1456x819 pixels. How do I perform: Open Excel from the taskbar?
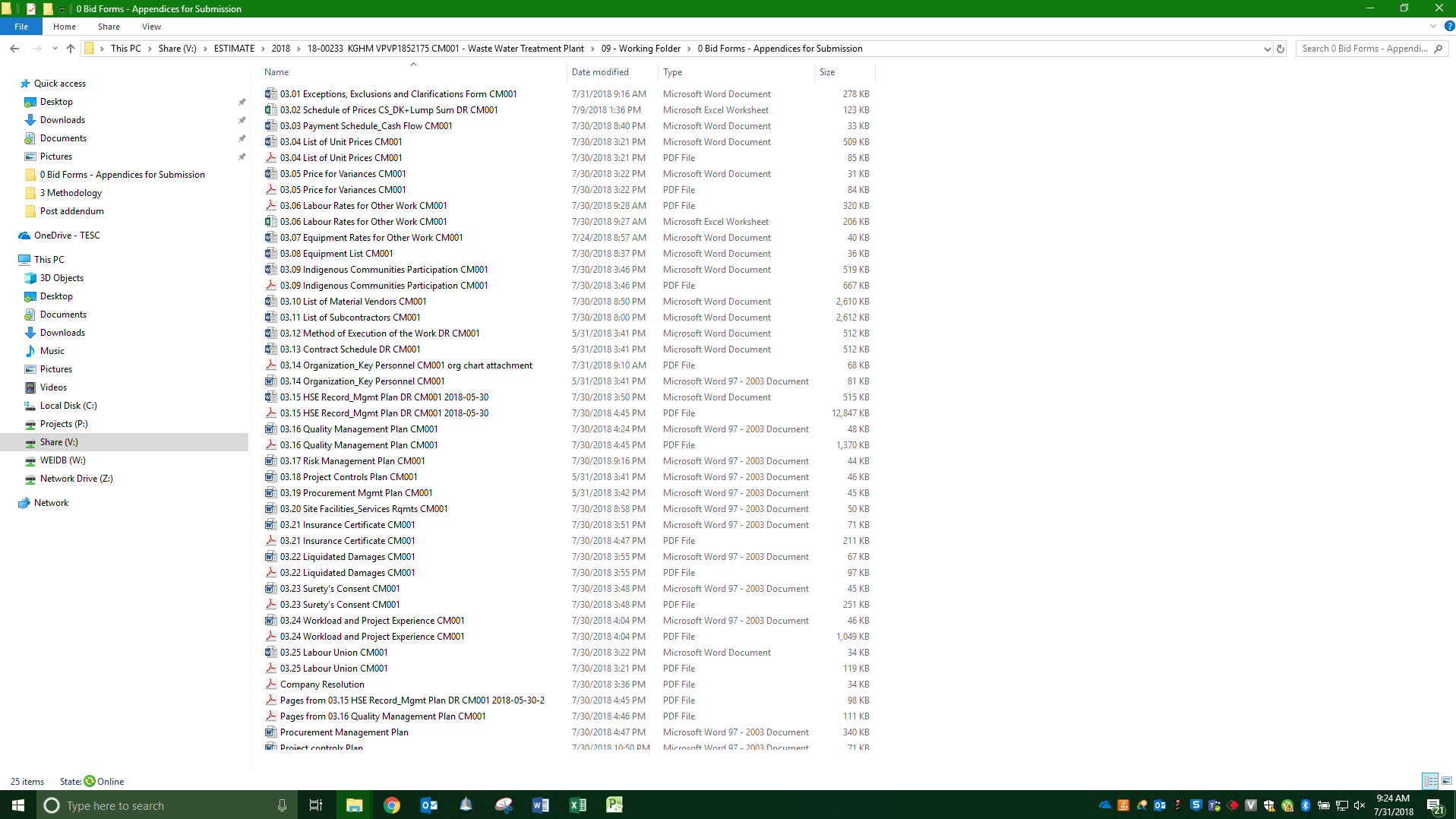578,805
